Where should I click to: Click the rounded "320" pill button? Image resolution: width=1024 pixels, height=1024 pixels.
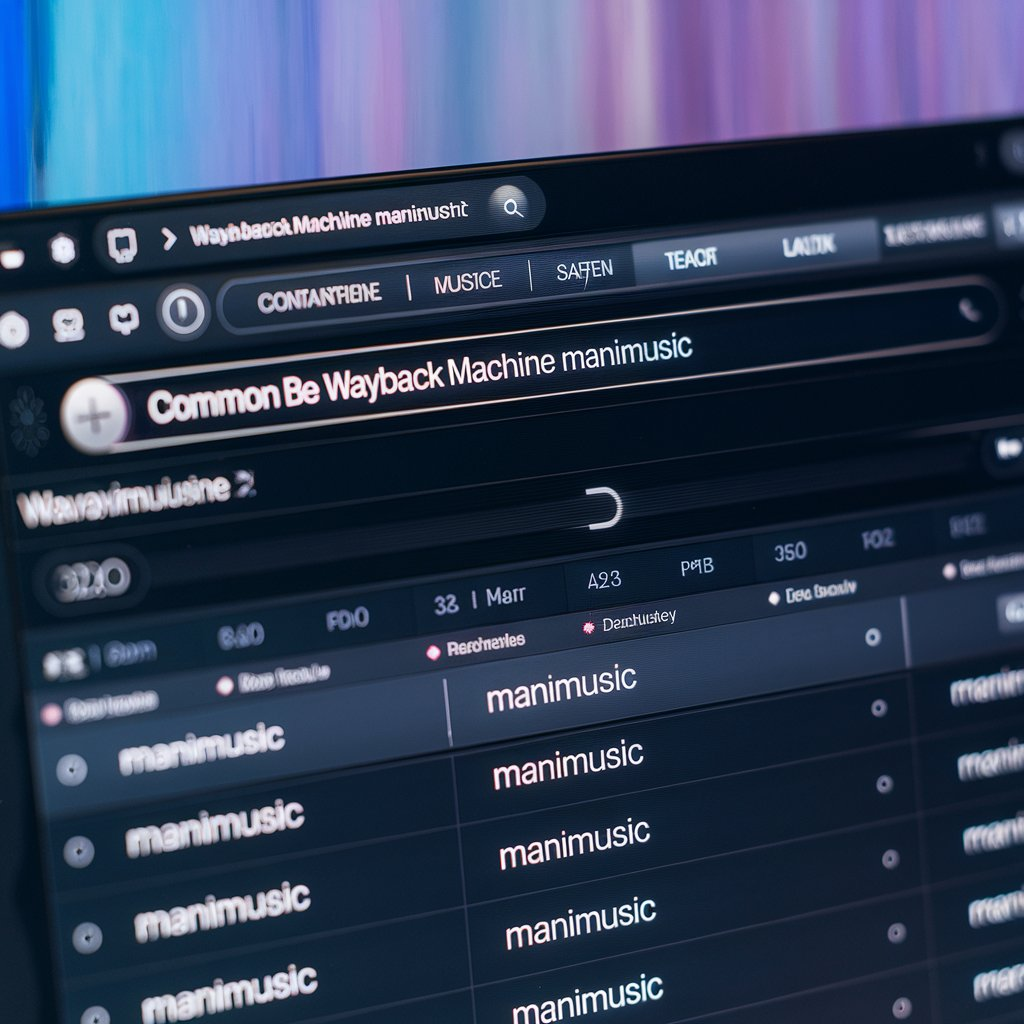coord(91,579)
